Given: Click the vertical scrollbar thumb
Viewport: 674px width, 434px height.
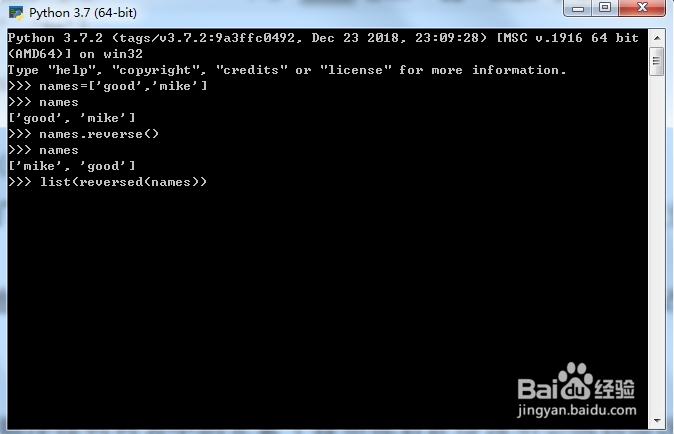Looking at the screenshot, I should [657, 61].
